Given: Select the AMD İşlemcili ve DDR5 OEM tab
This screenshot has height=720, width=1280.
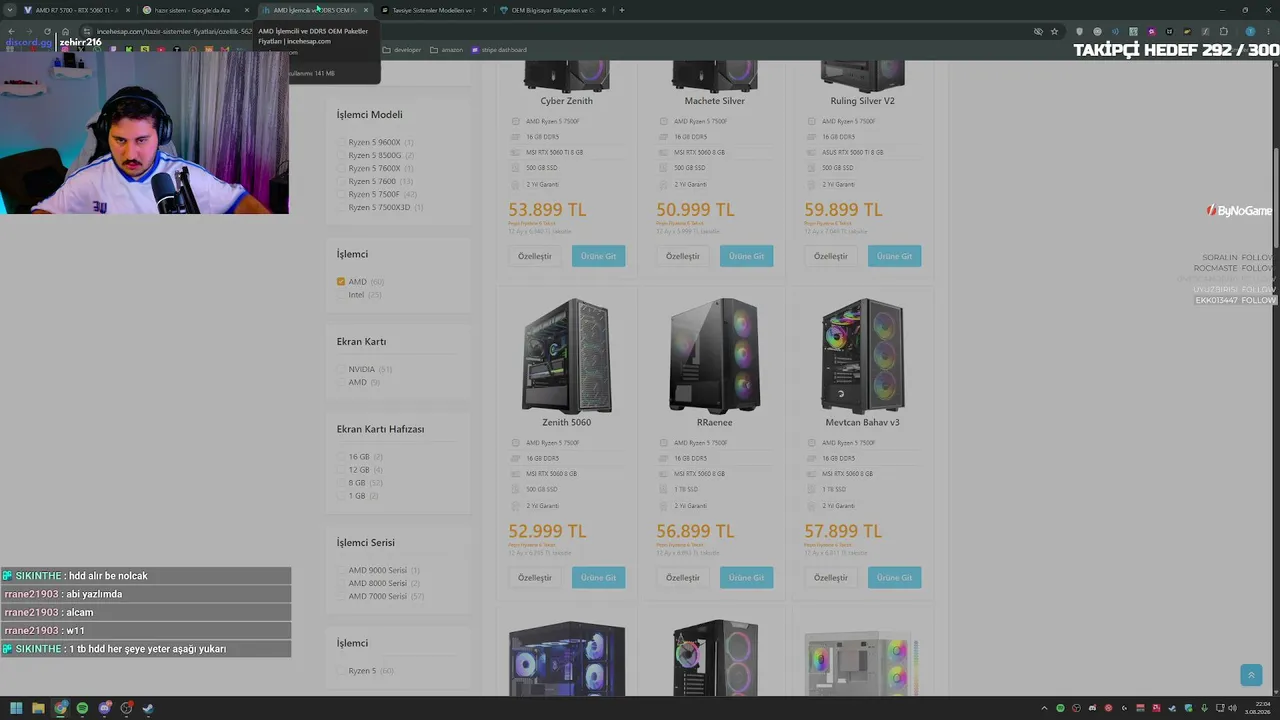Looking at the screenshot, I should [314, 10].
